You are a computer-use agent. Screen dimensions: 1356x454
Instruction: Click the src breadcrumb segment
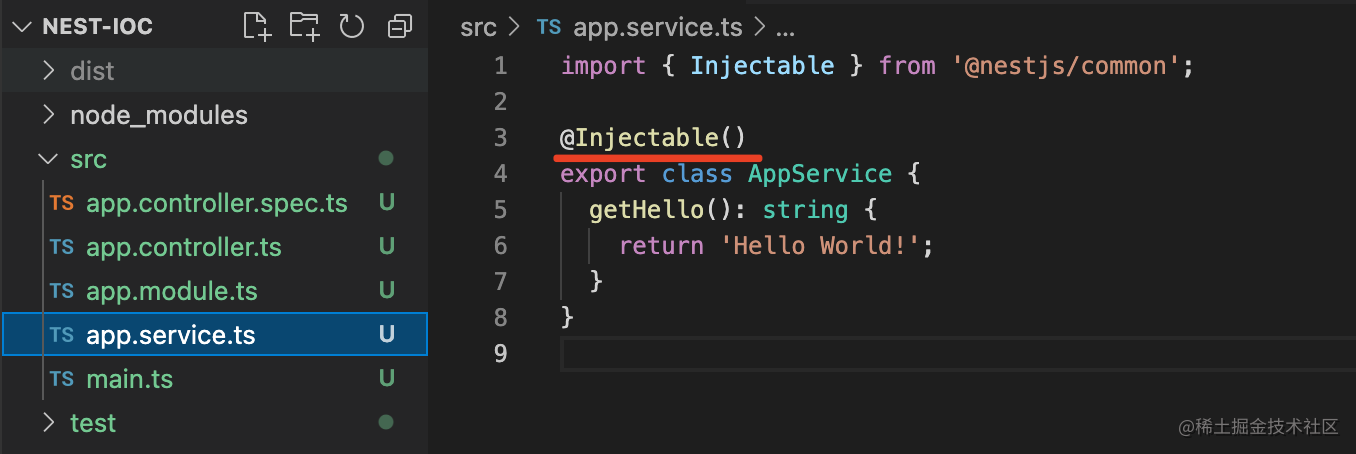(478, 27)
